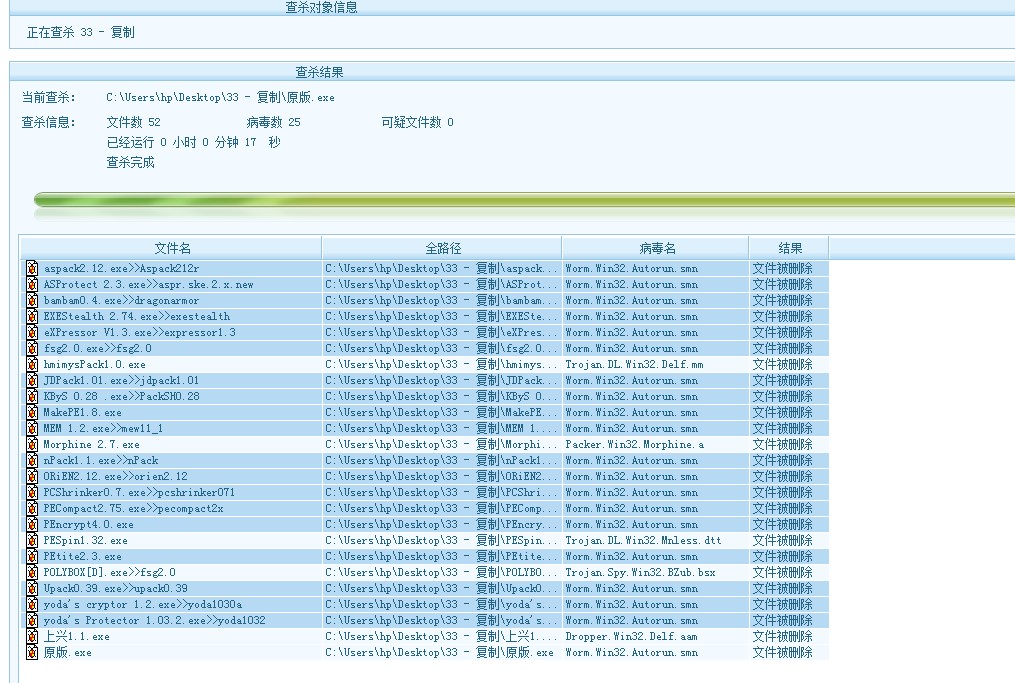The width and height of the screenshot is (1015, 683).
Task: Click the virus icon beside Upack0.39.exe
Action: pos(32,588)
